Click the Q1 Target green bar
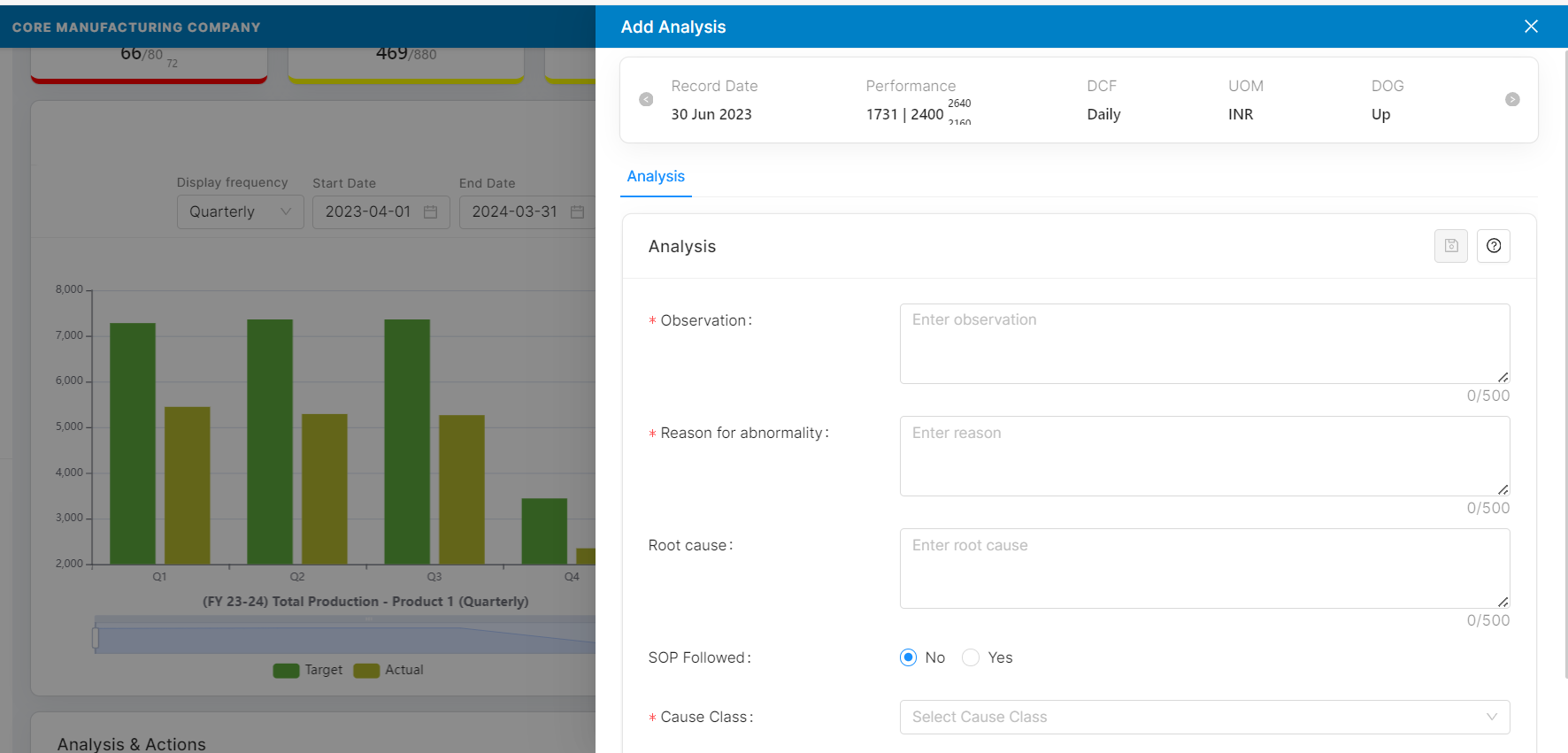Viewport: 1568px width, 753px height. click(x=133, y=443)
